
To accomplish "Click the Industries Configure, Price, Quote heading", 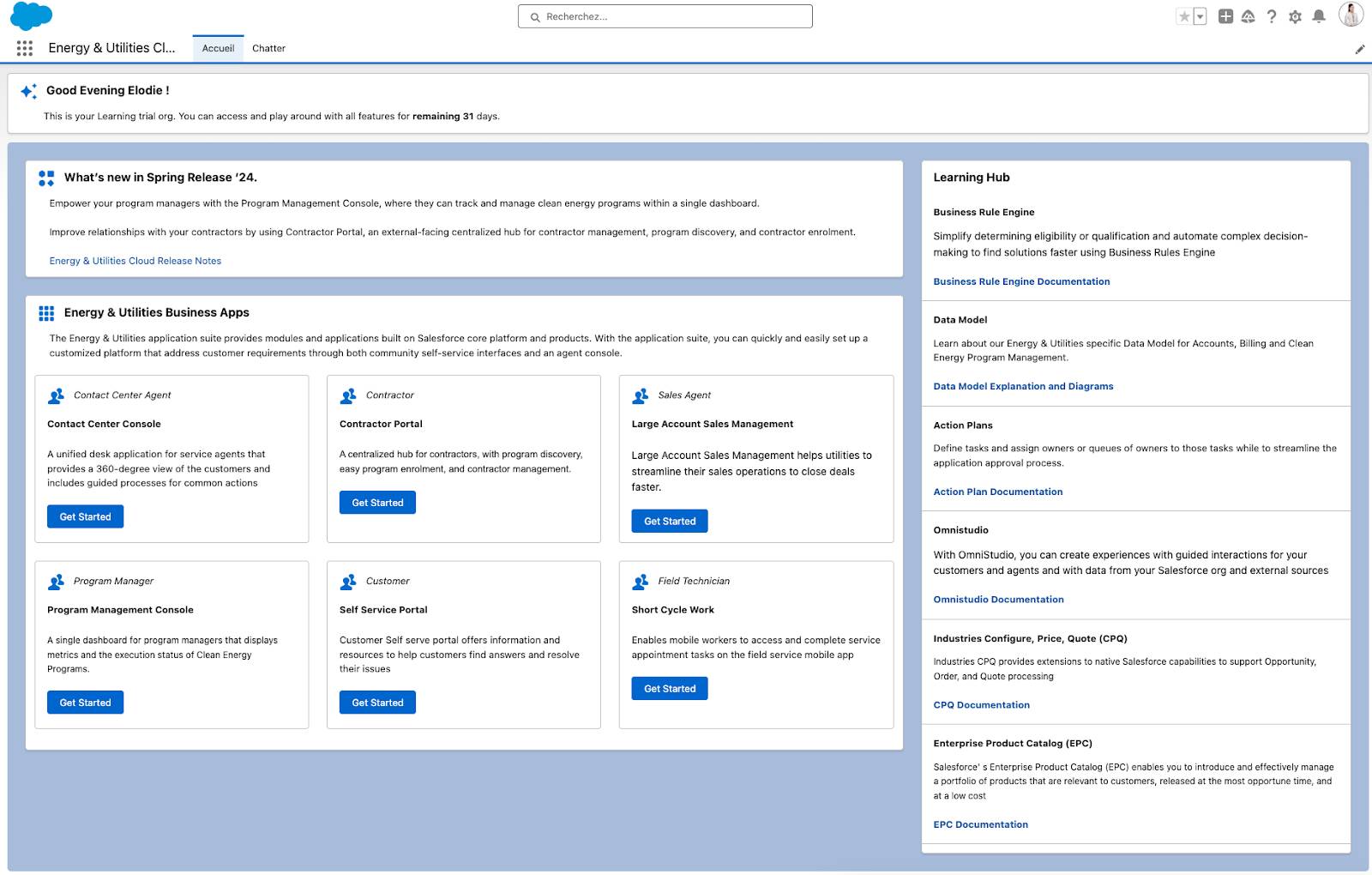I will 1030,638.
